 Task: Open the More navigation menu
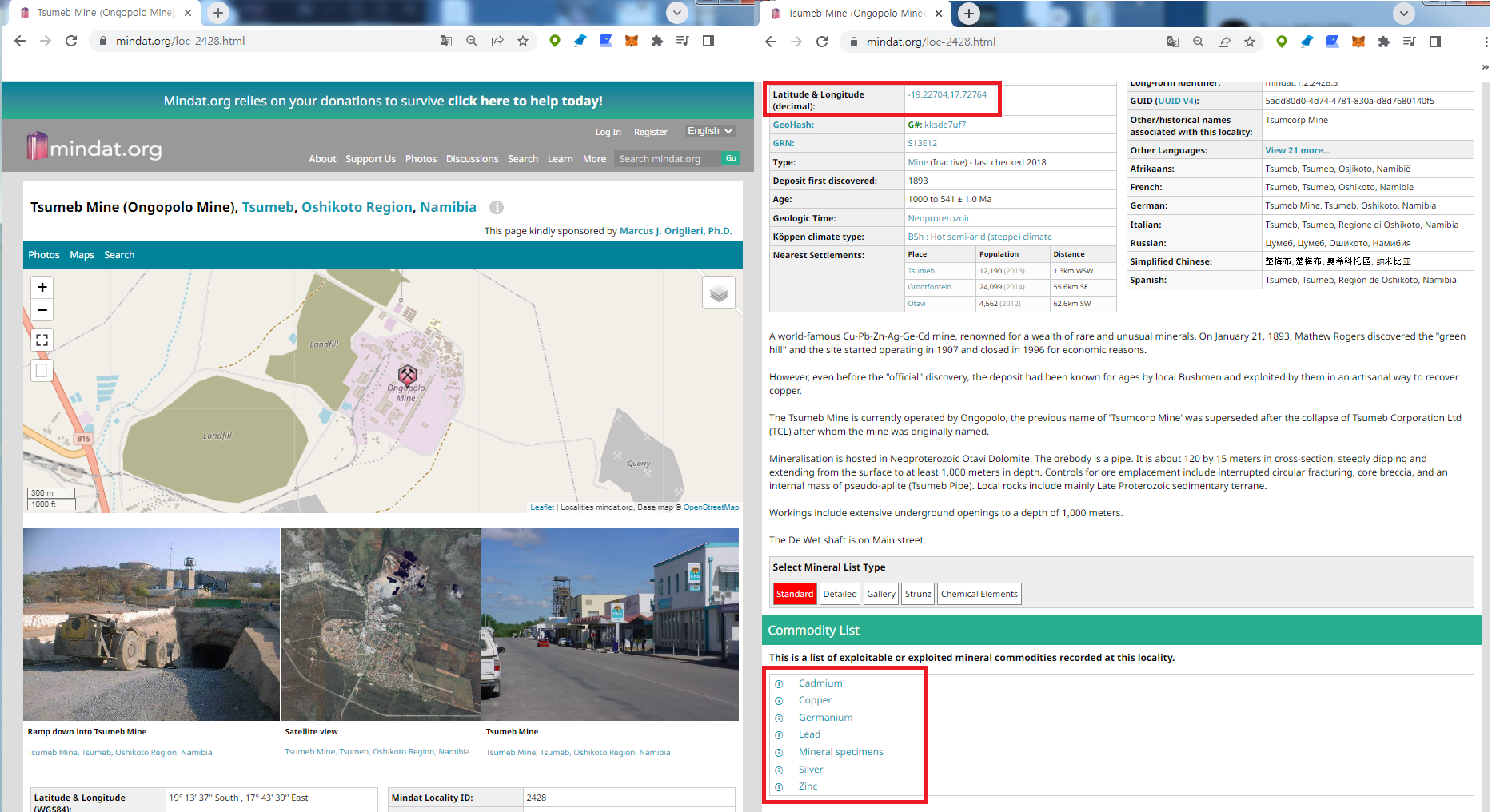tap(594, 159)
